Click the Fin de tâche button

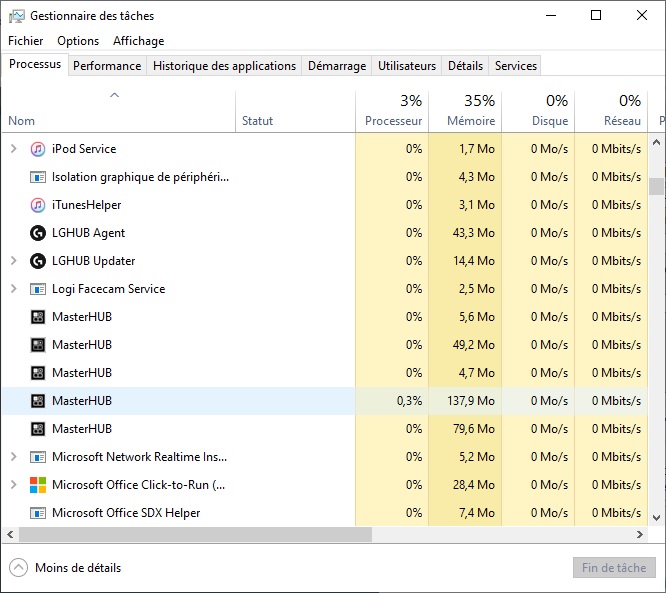tap(614, 567)
